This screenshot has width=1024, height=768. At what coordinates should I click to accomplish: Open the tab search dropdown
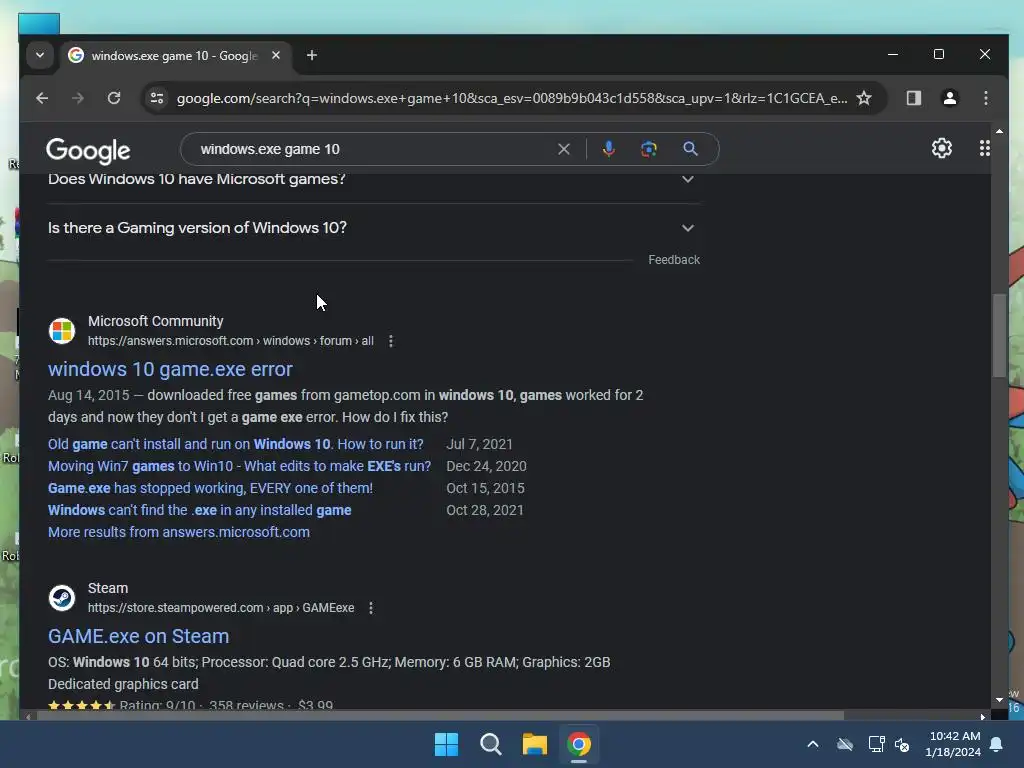point(40,56)
